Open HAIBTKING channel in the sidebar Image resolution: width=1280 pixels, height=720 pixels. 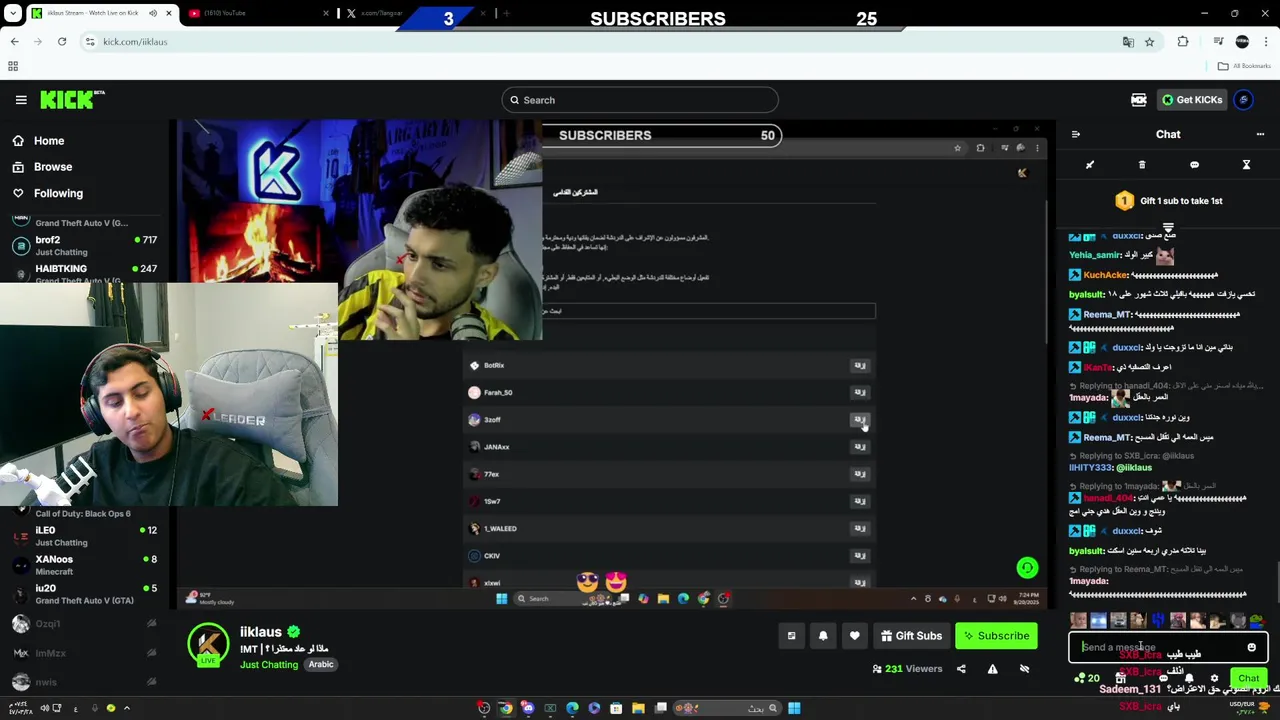click(x=85, y=270)
